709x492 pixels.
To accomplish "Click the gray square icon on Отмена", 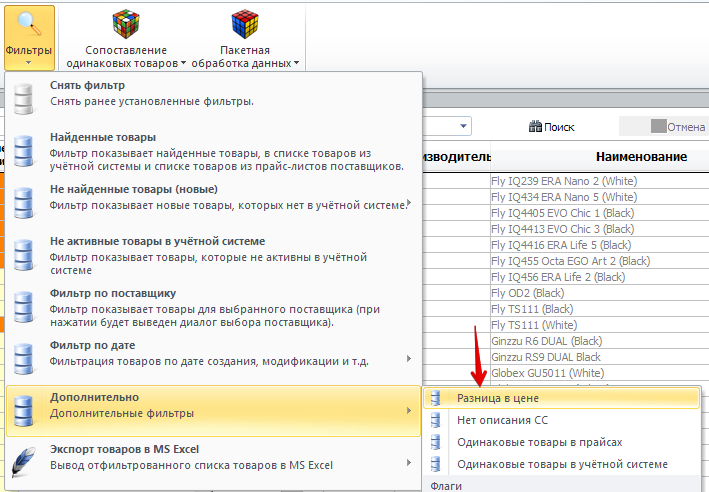I will [658, 126].
